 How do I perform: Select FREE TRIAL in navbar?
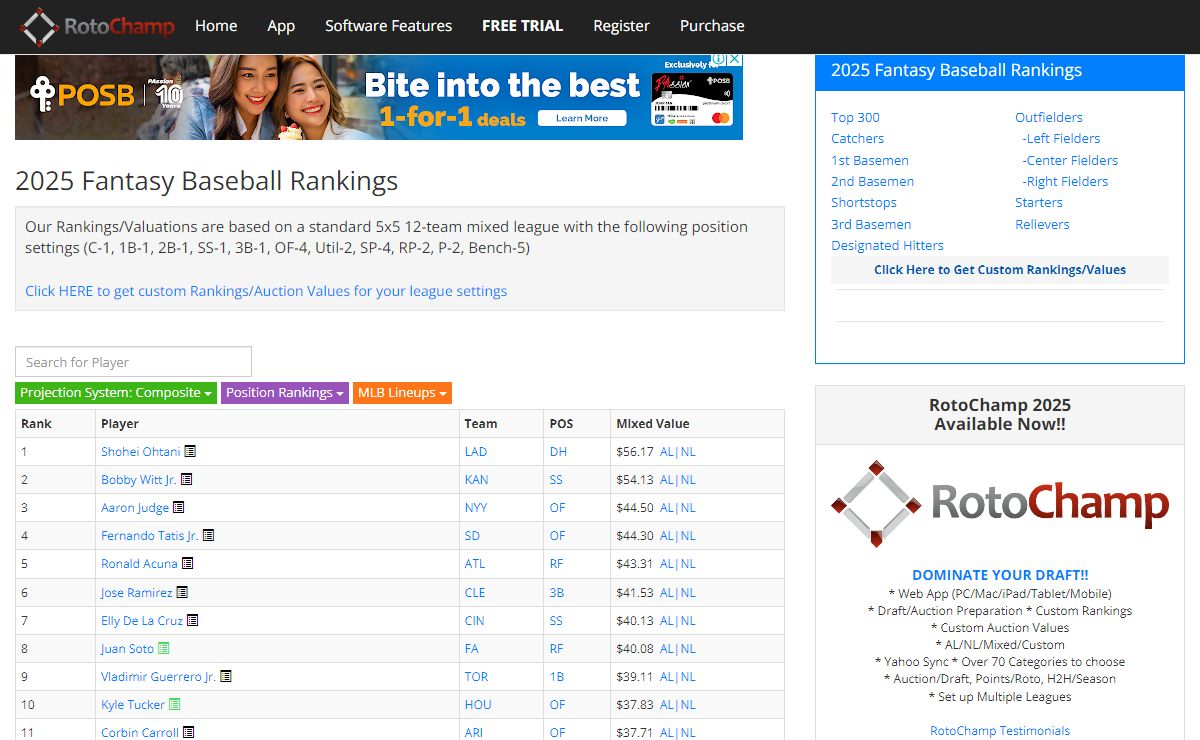[x=522, y=26]
